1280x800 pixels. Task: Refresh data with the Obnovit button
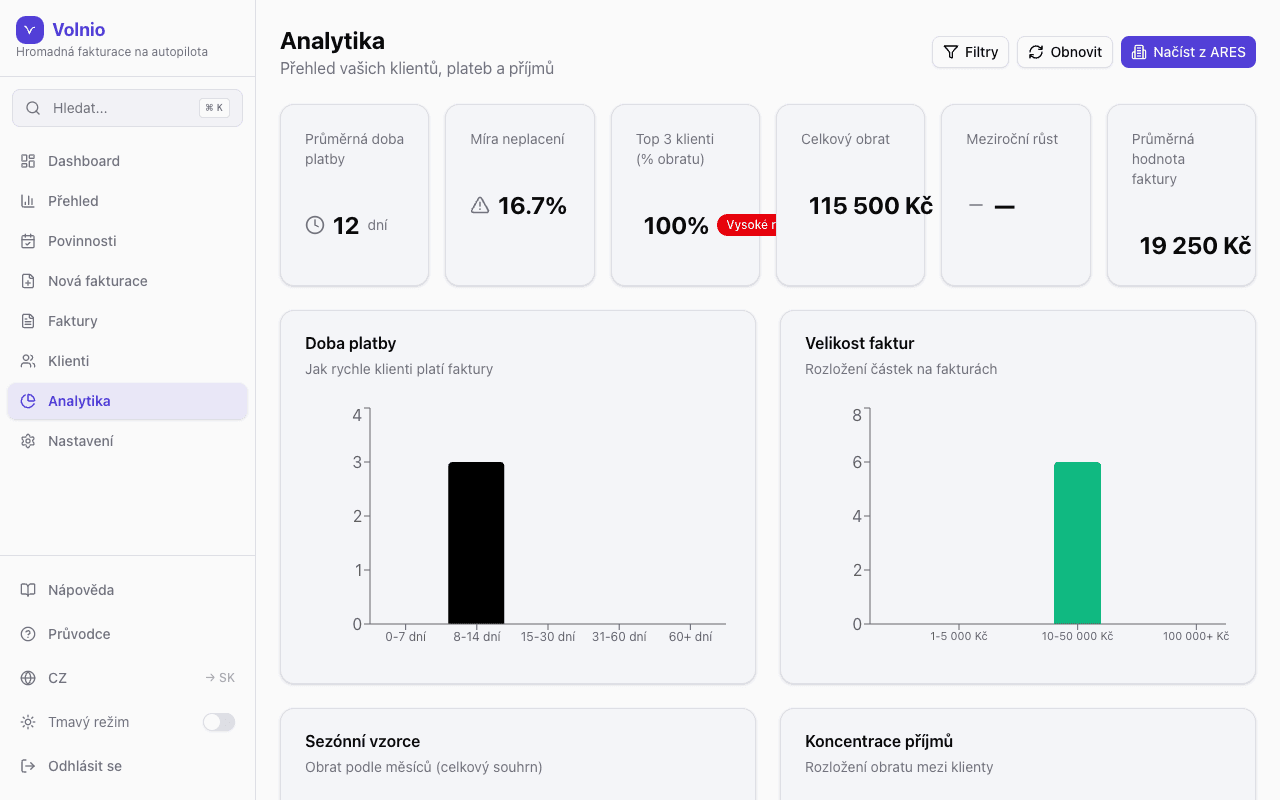(1064, 52)
